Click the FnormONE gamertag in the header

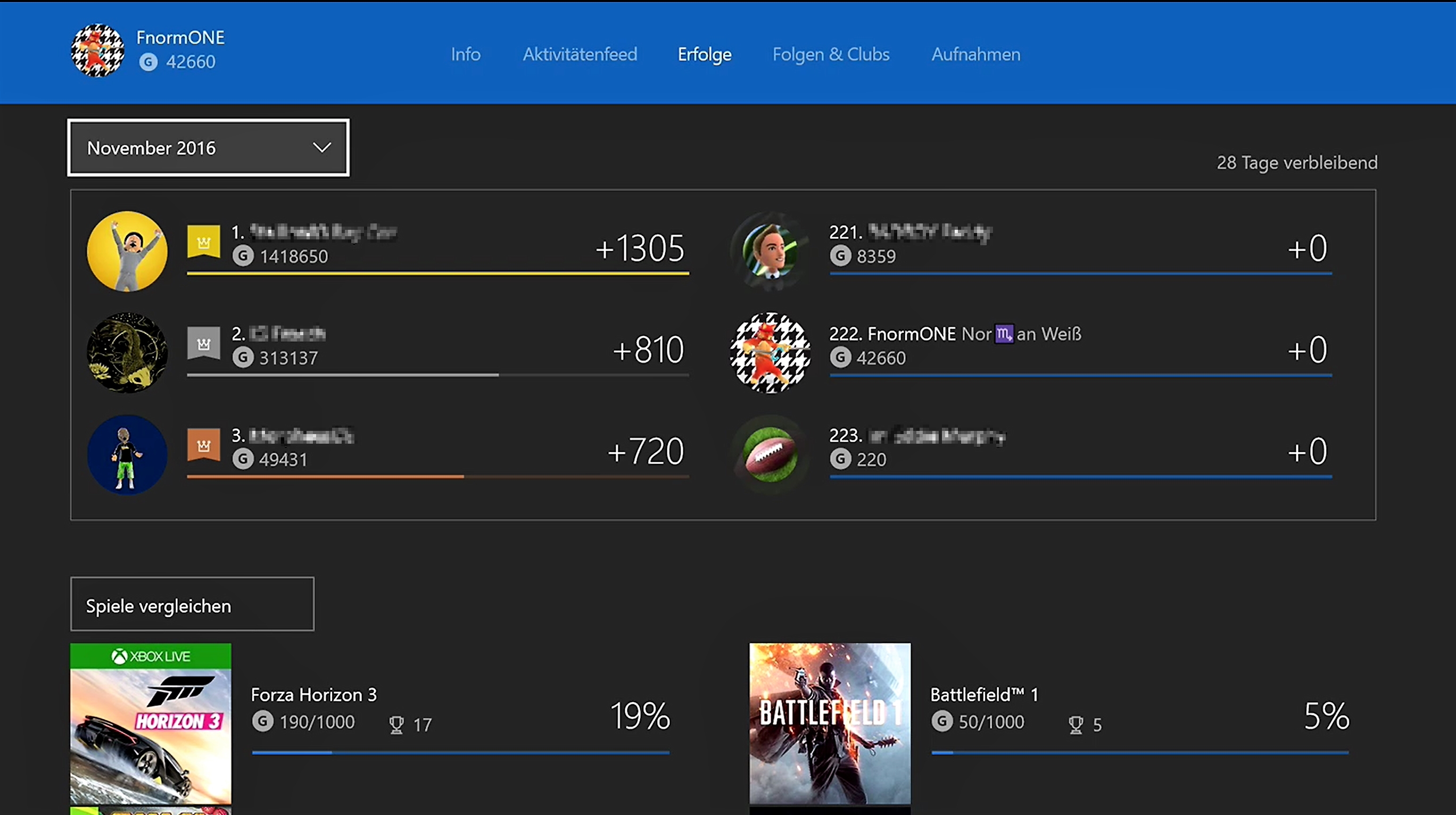click(x=180, y=37)
